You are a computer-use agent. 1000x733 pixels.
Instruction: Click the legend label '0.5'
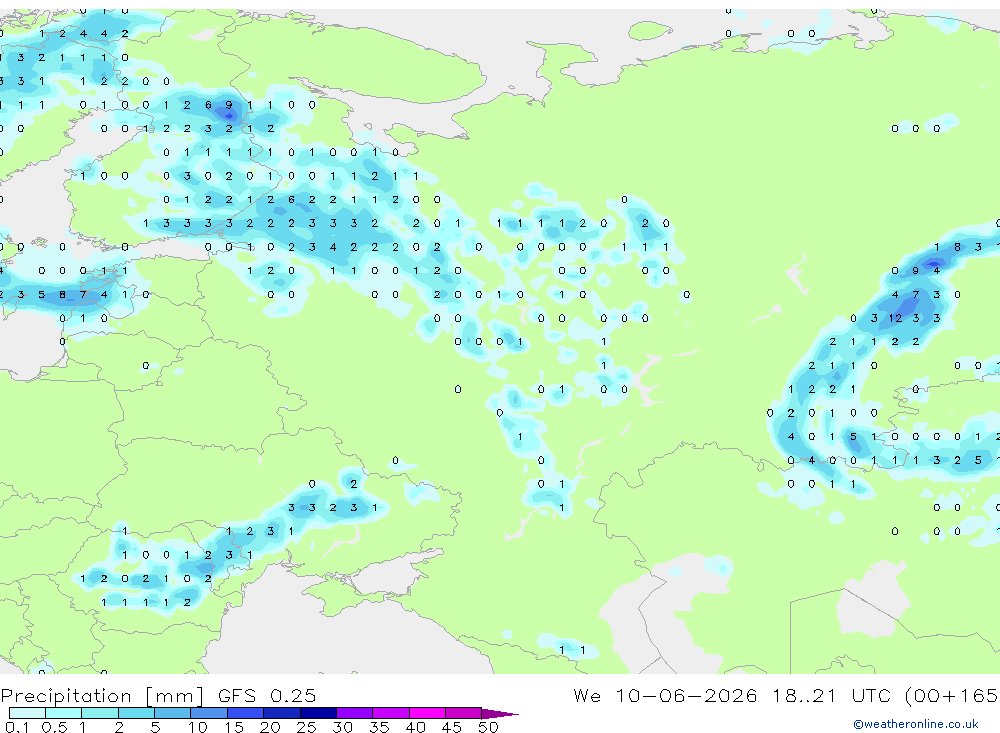54,727
